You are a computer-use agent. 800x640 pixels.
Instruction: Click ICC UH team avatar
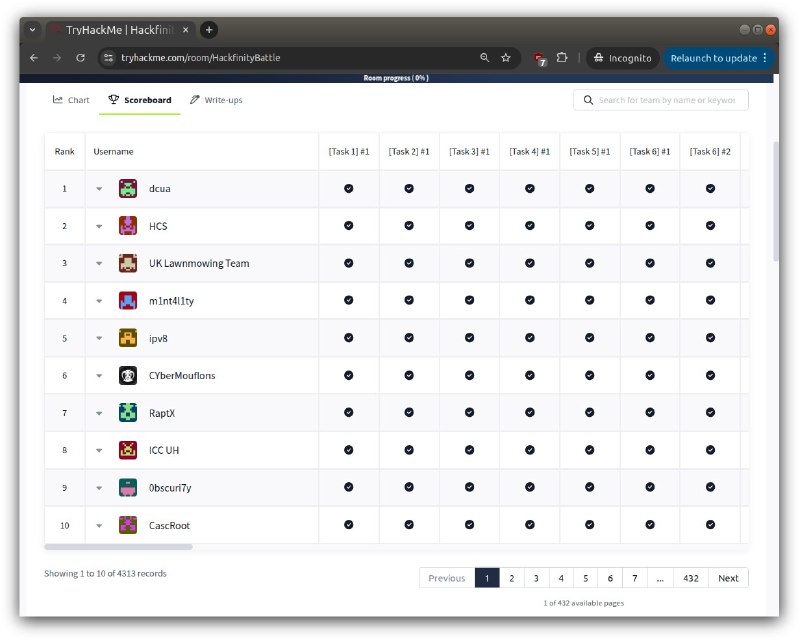pyautogui.click(x=128, y=450)
